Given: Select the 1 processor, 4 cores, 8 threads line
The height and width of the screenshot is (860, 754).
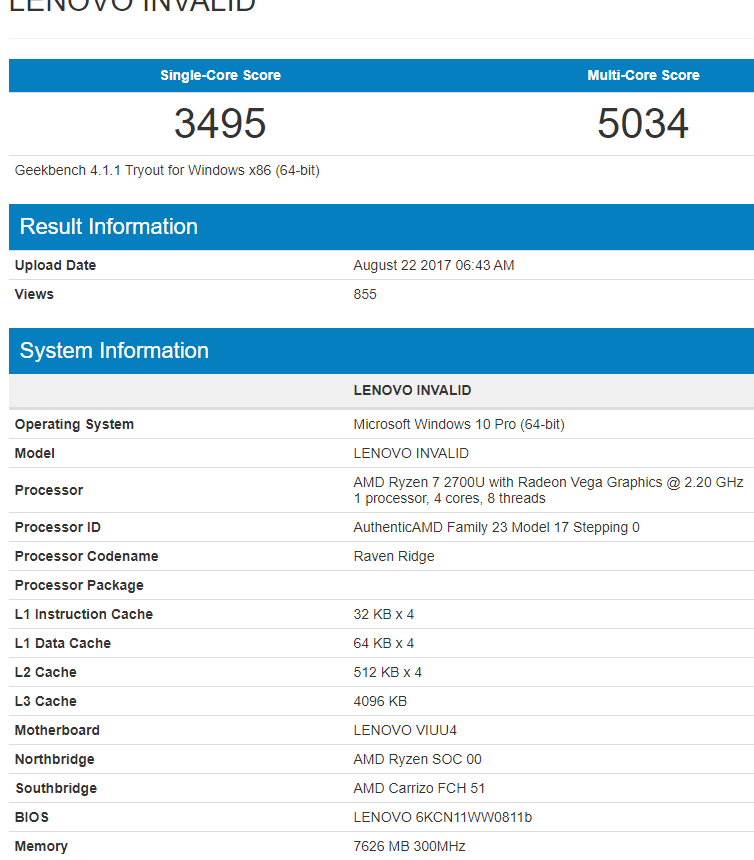Looking at the screenshot, I should coord(450,499).
